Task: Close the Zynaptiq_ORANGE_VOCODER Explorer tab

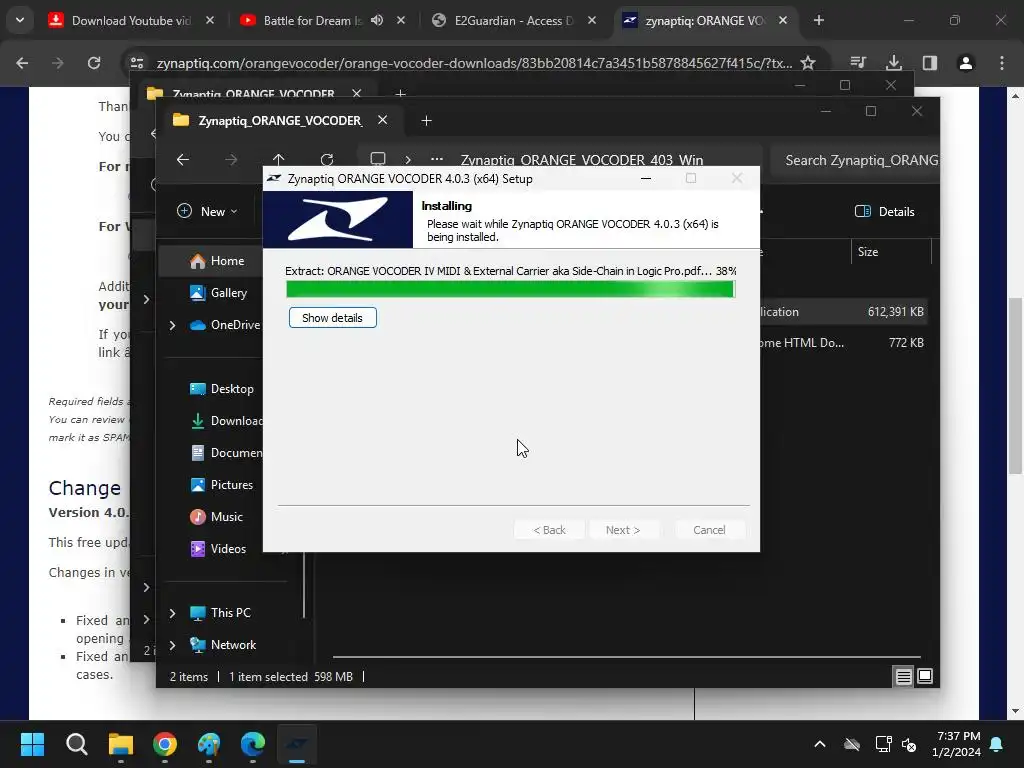Action: pyautogui.click(x=383, y=120)
